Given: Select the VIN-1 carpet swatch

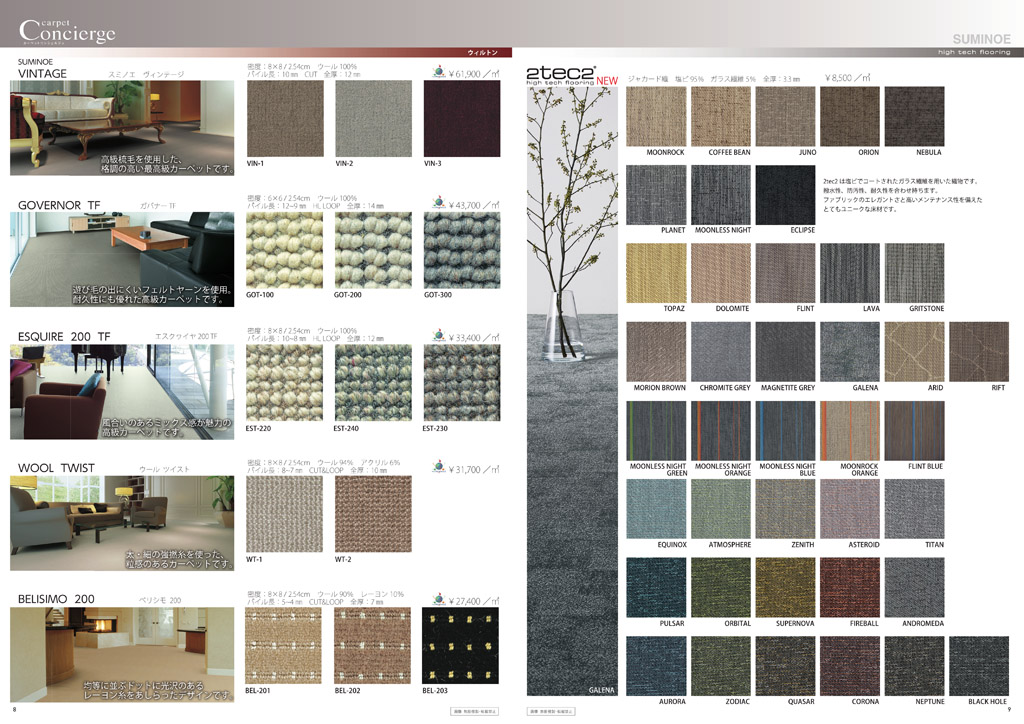Looking at the screenshot, I should [x=285, y=118].
